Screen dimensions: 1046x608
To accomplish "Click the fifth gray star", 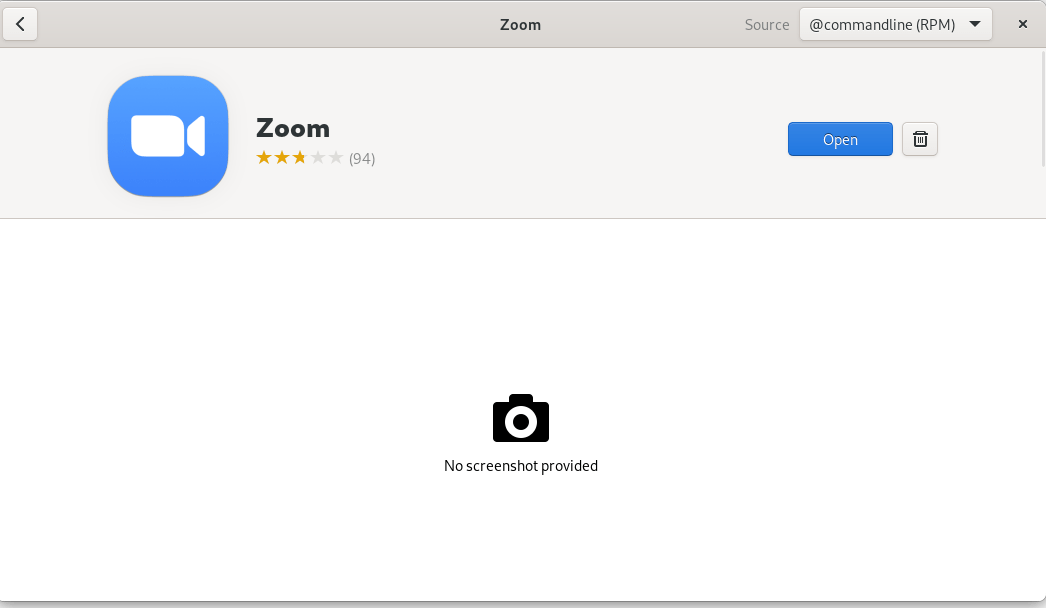I will pos(335,157).
